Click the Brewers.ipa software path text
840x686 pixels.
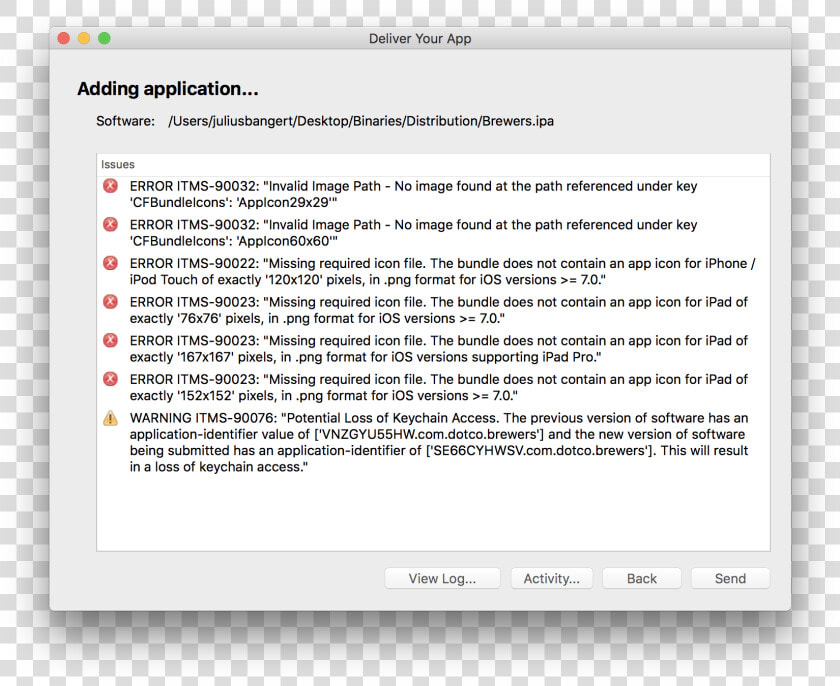click(361, 121)
